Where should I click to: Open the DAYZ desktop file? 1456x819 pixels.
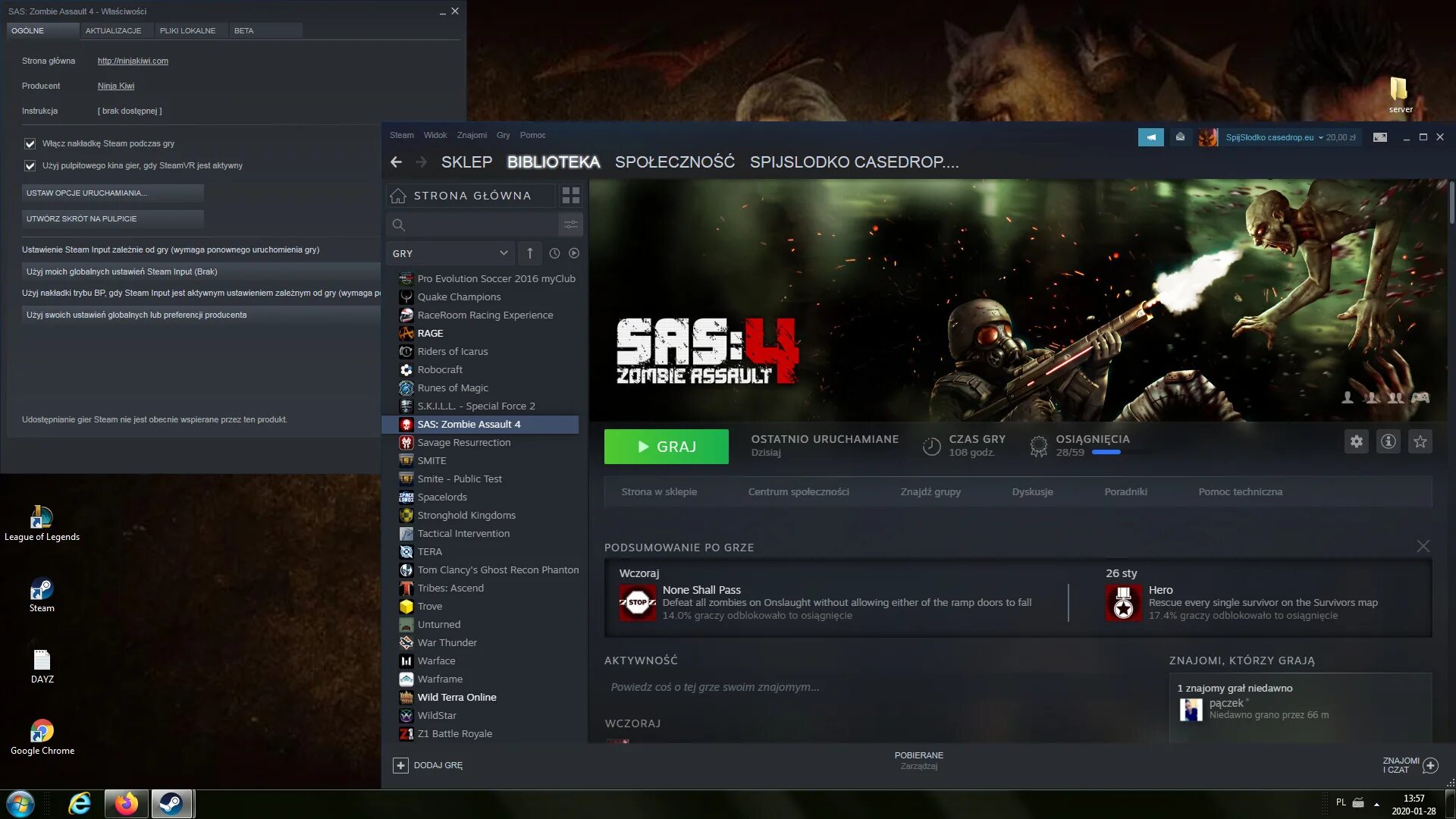click(x=42, y=667)
